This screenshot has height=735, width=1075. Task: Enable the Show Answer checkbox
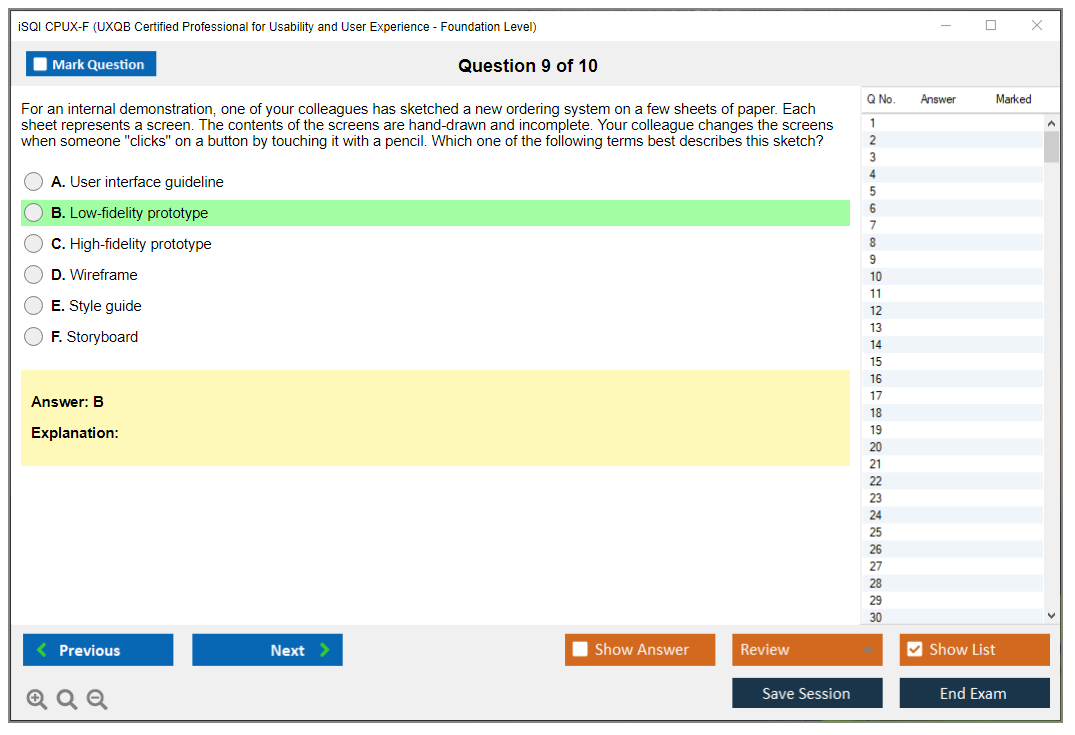tap(580, 650)
